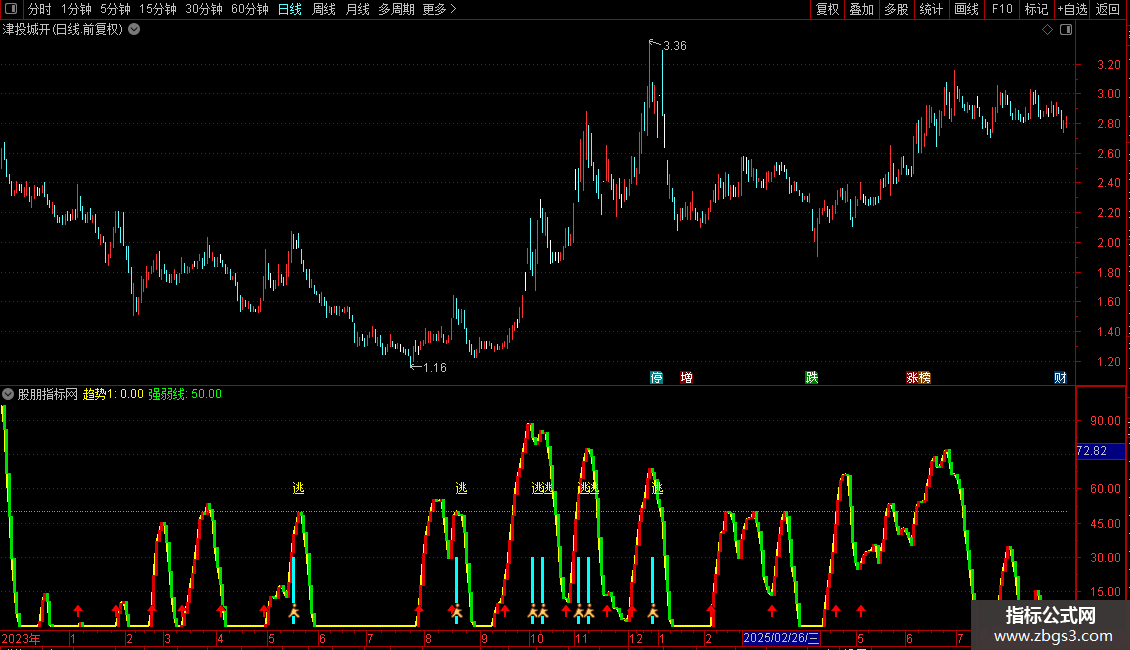The height and width of the screenshot is (650, 1130).
Task: Click the 72.82 indicator value box
Action: click(x=1100, y=451)
